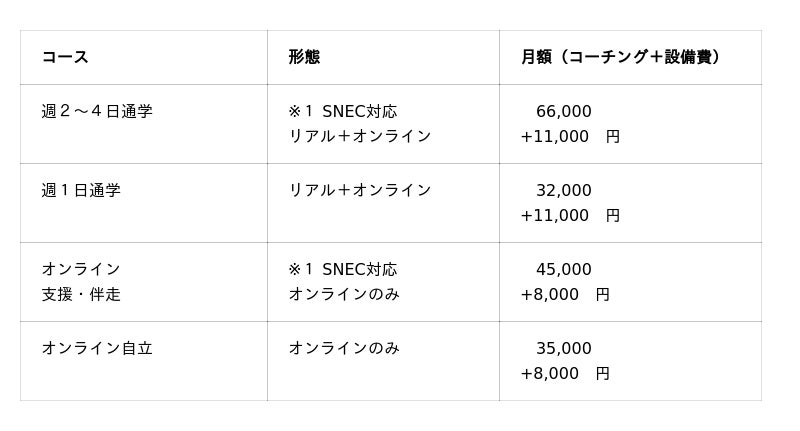
Task: Click the コース column header
Action: pos(65,57)
